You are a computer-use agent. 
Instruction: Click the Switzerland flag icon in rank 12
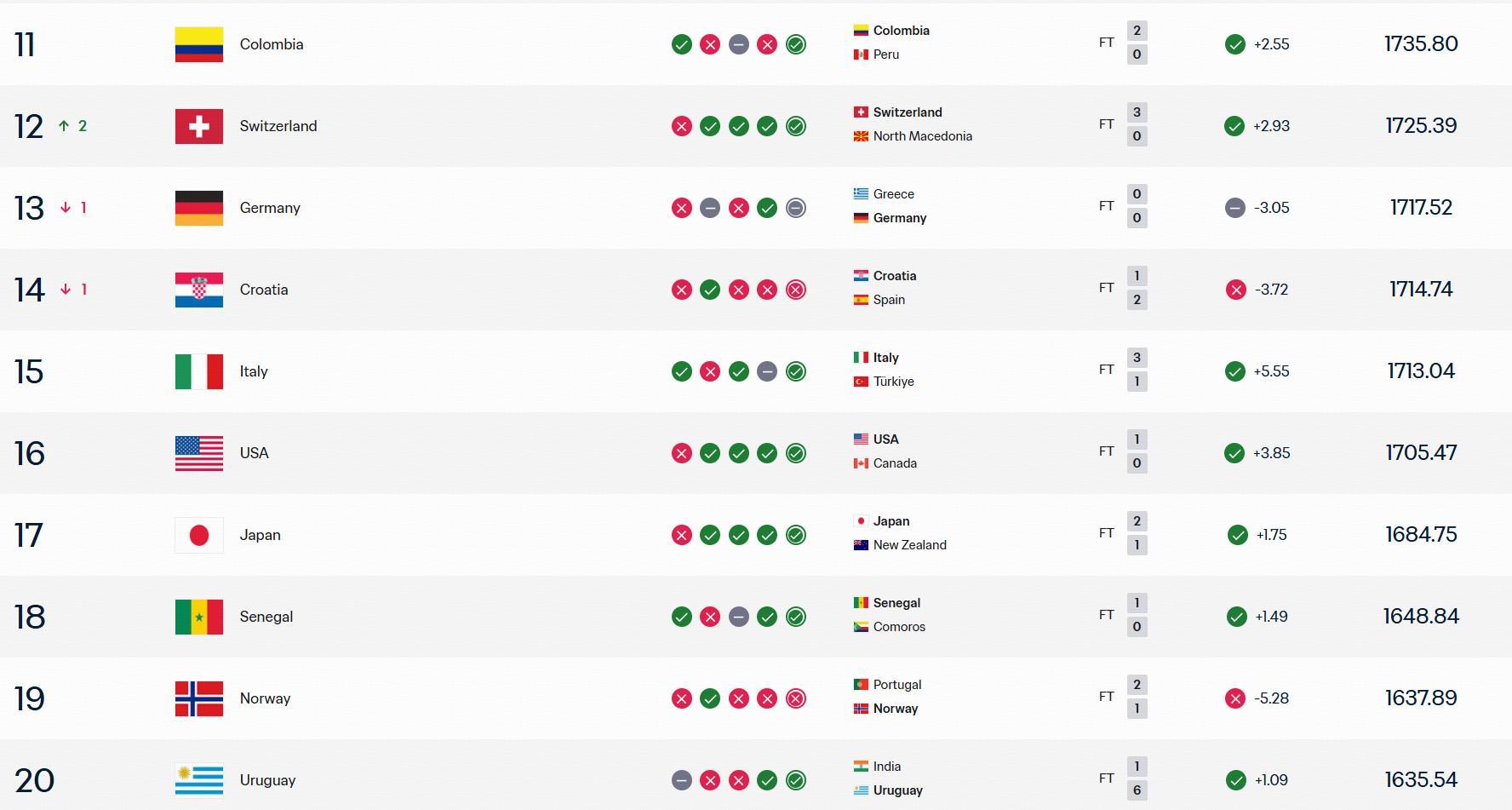pos(199,126)
